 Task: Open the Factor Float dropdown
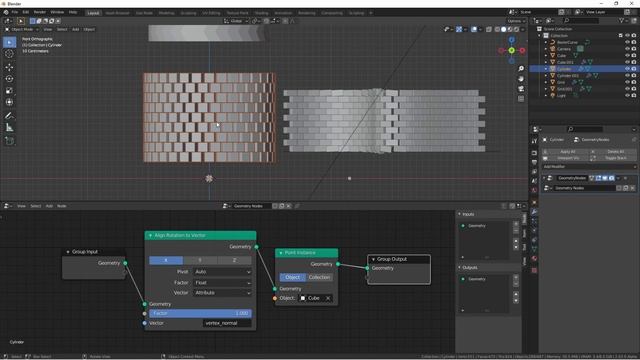[222, 282]
